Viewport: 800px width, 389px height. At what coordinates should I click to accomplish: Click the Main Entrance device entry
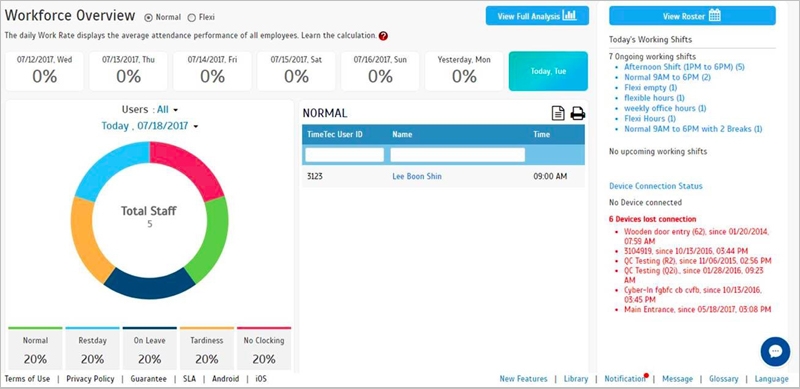(x=697, y=309)
